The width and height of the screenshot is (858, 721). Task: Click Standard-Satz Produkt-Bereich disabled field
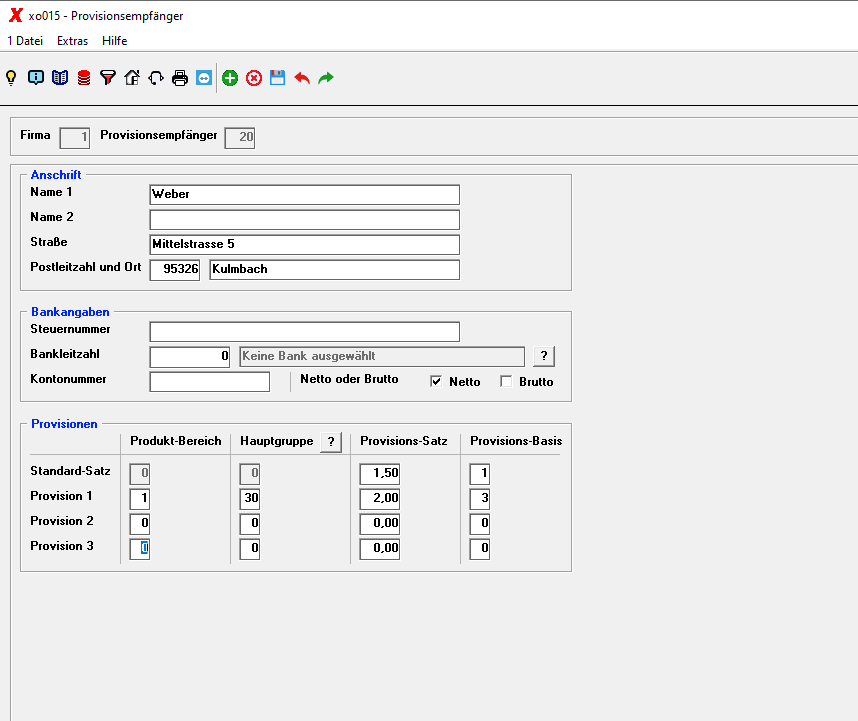coord(140,473)
